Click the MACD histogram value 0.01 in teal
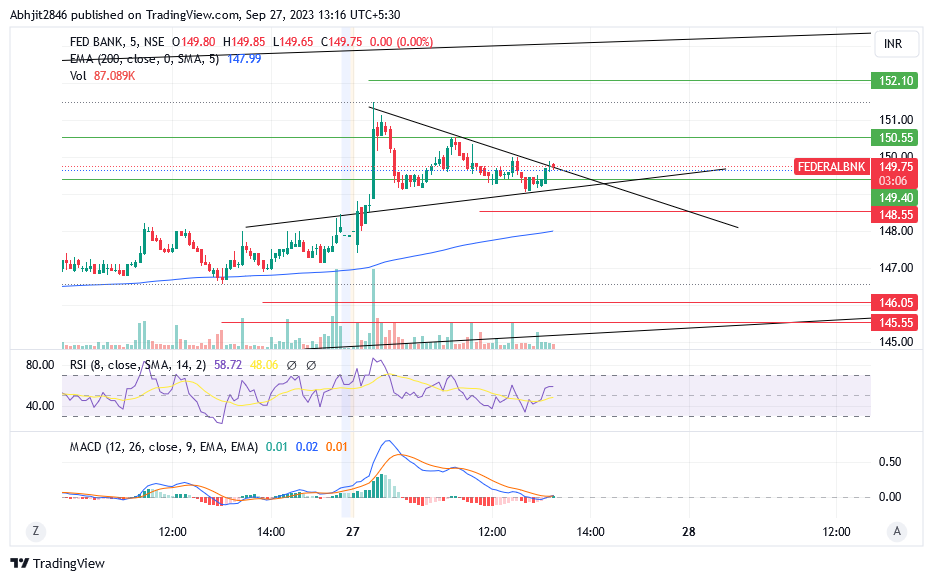Image resolution: width=933 pixels, height=581 pixels. [x=276, y=446]
